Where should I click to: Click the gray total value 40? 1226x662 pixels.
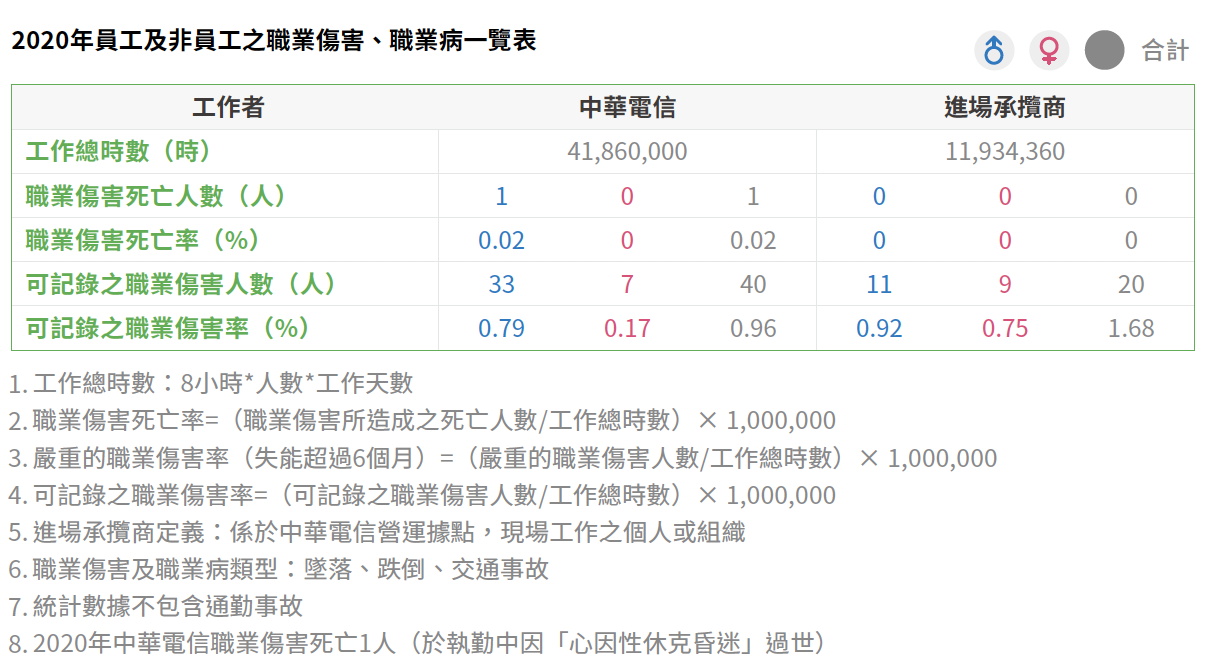(753, 284)
